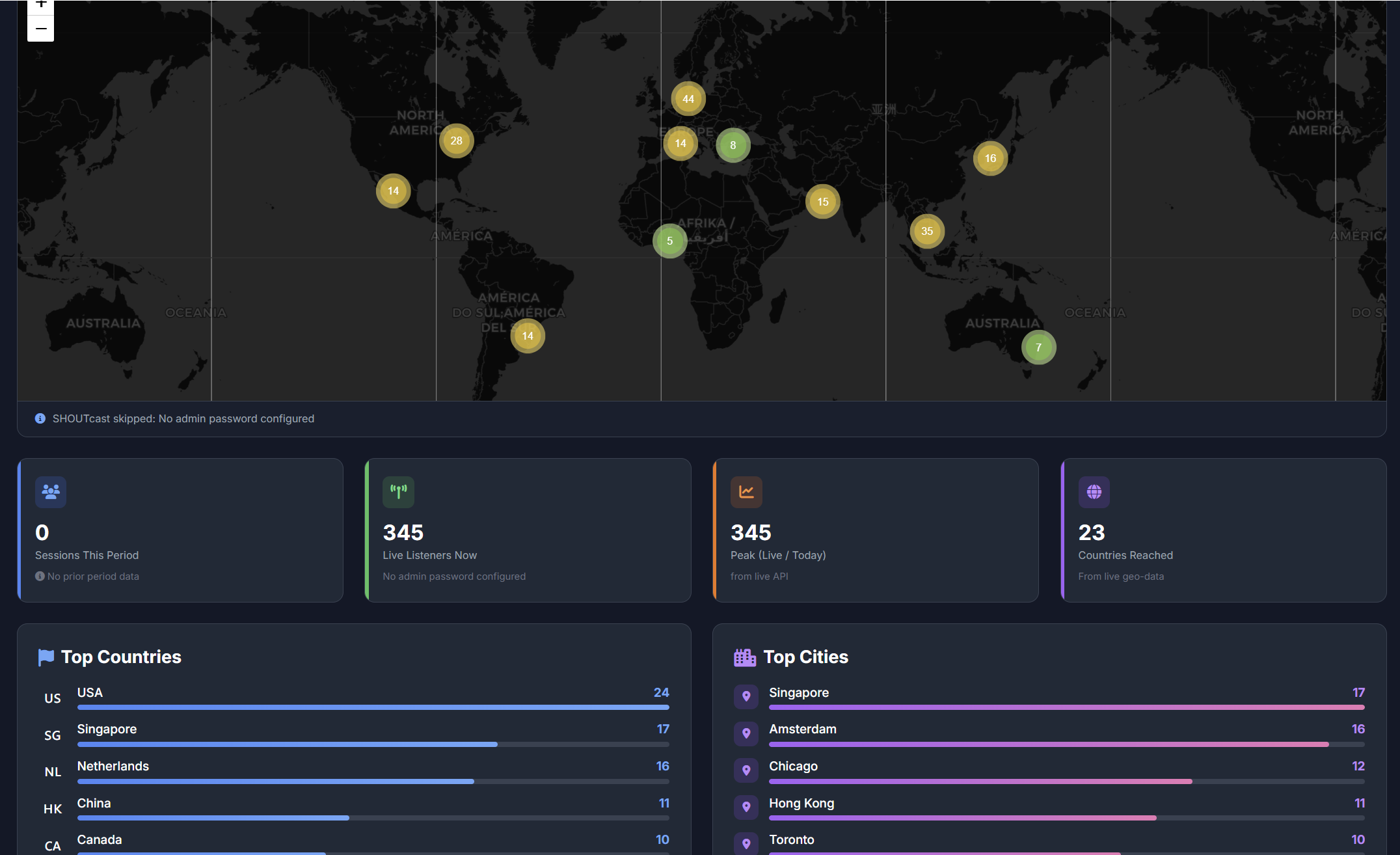Click the 7 listener cluster over Australia
Image resolution: width=1400 pixels, height=855 pixels.
tap(1038, 347)
